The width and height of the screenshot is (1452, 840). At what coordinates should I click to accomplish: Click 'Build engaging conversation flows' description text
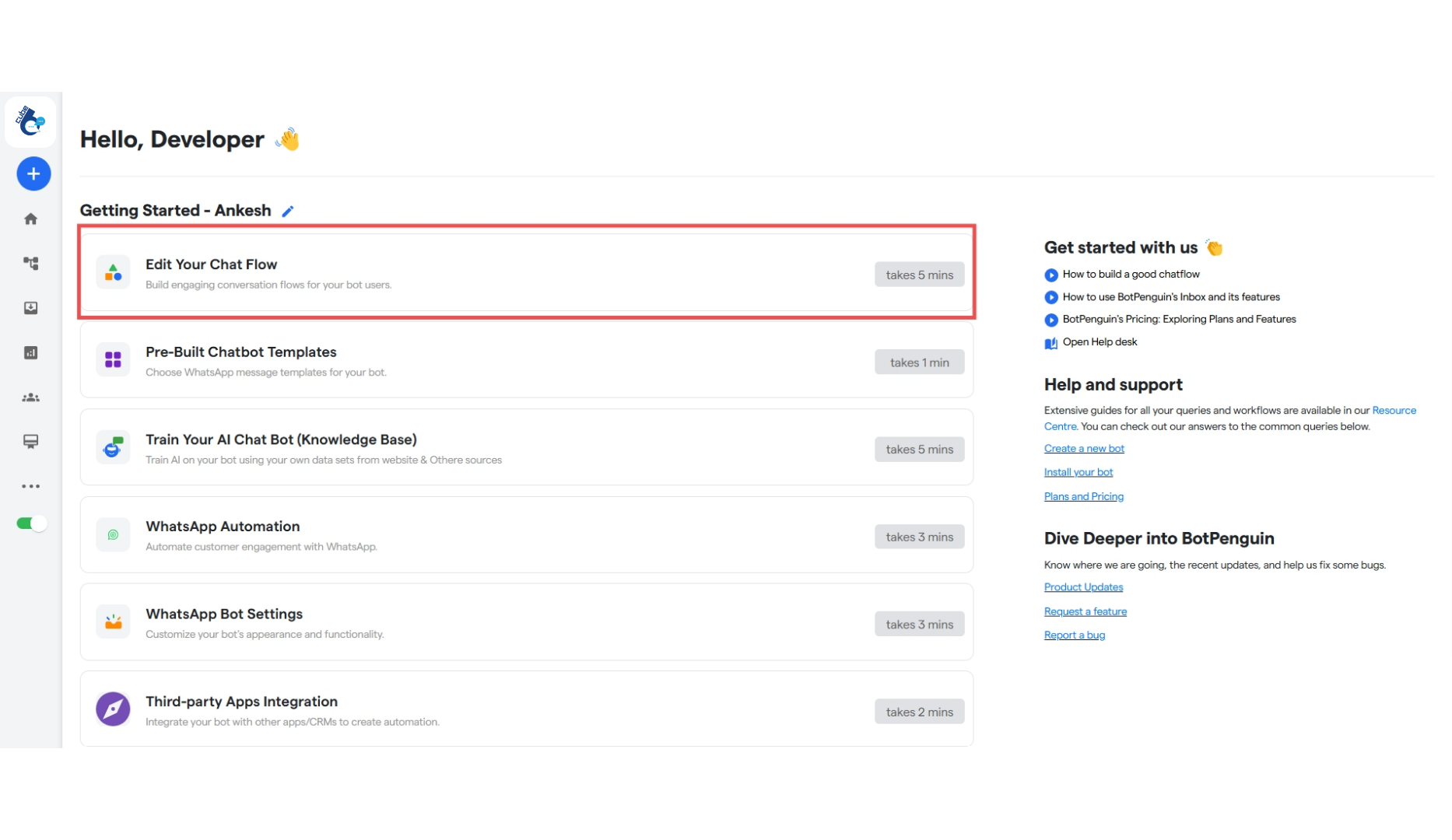[268, 285]
